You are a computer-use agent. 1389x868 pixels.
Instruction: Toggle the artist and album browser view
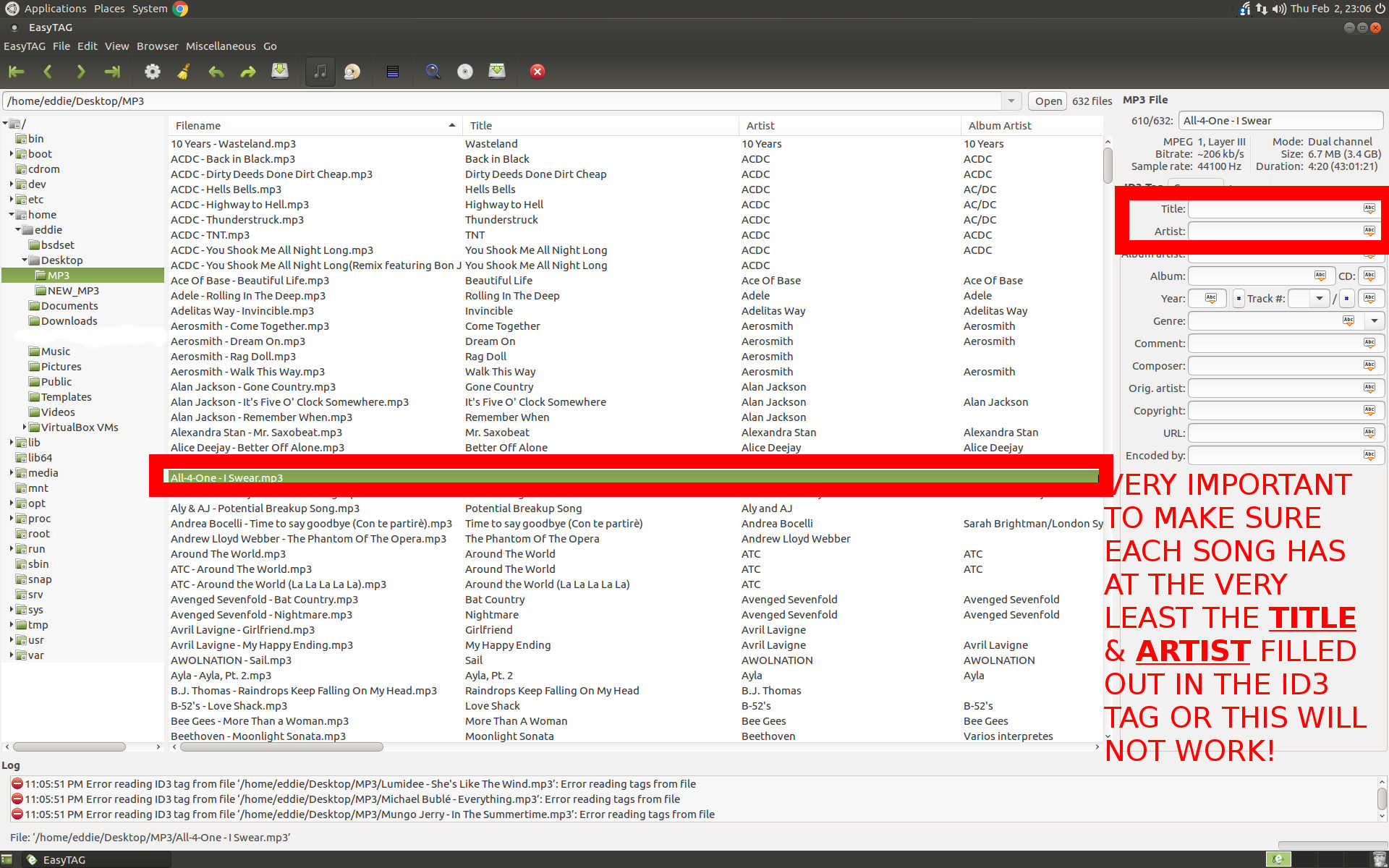click(352, 72)
